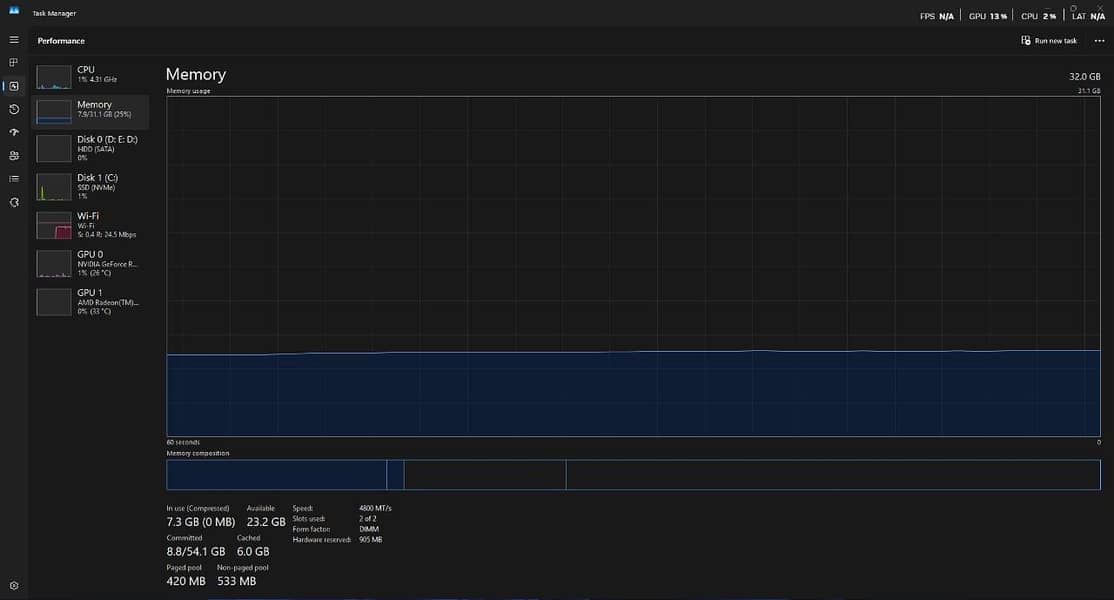The width and height of the screenshot is (1114, 600).
Task: Open the Startup apps page icon
Action: [x=14, y=132]
